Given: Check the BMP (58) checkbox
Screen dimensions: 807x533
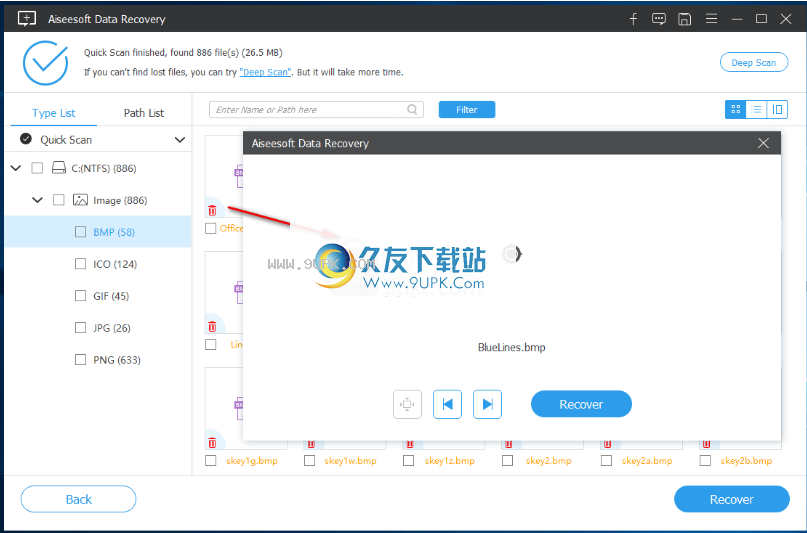Looking at the screenshot, I should click(x=80, y=232).
